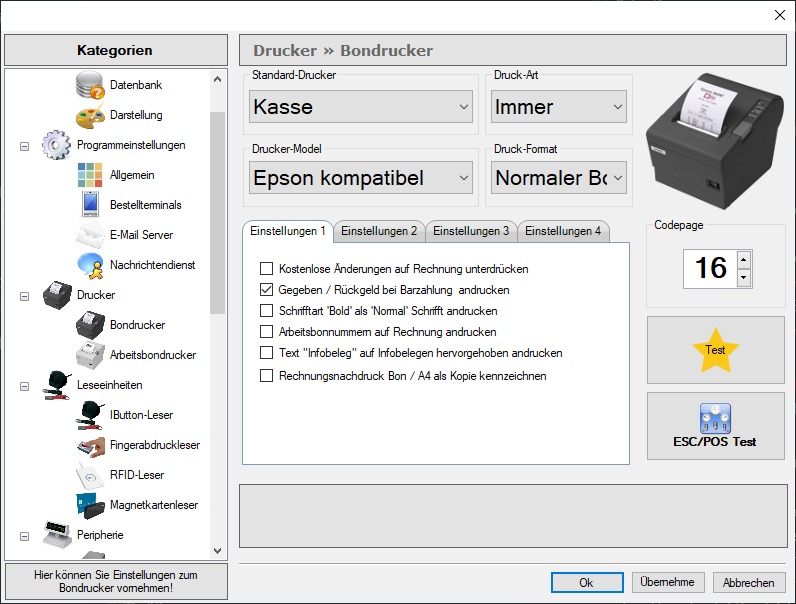
Task: Click the category list scroll up arrow
Action: coord(217,79)
